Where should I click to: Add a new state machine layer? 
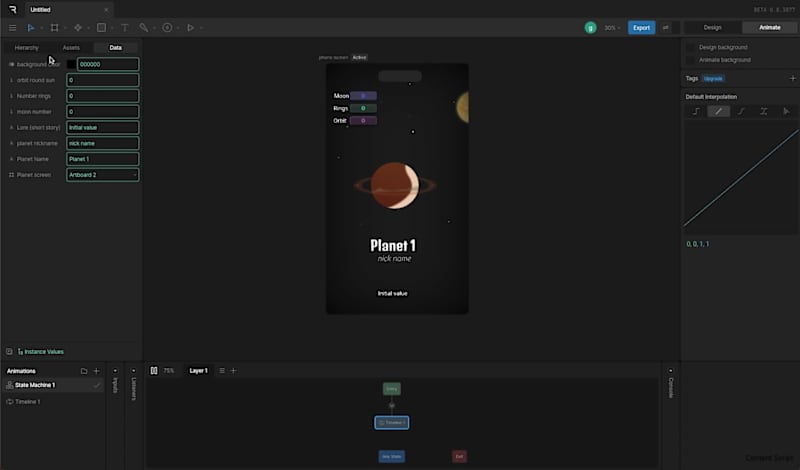tap(233, 370)
